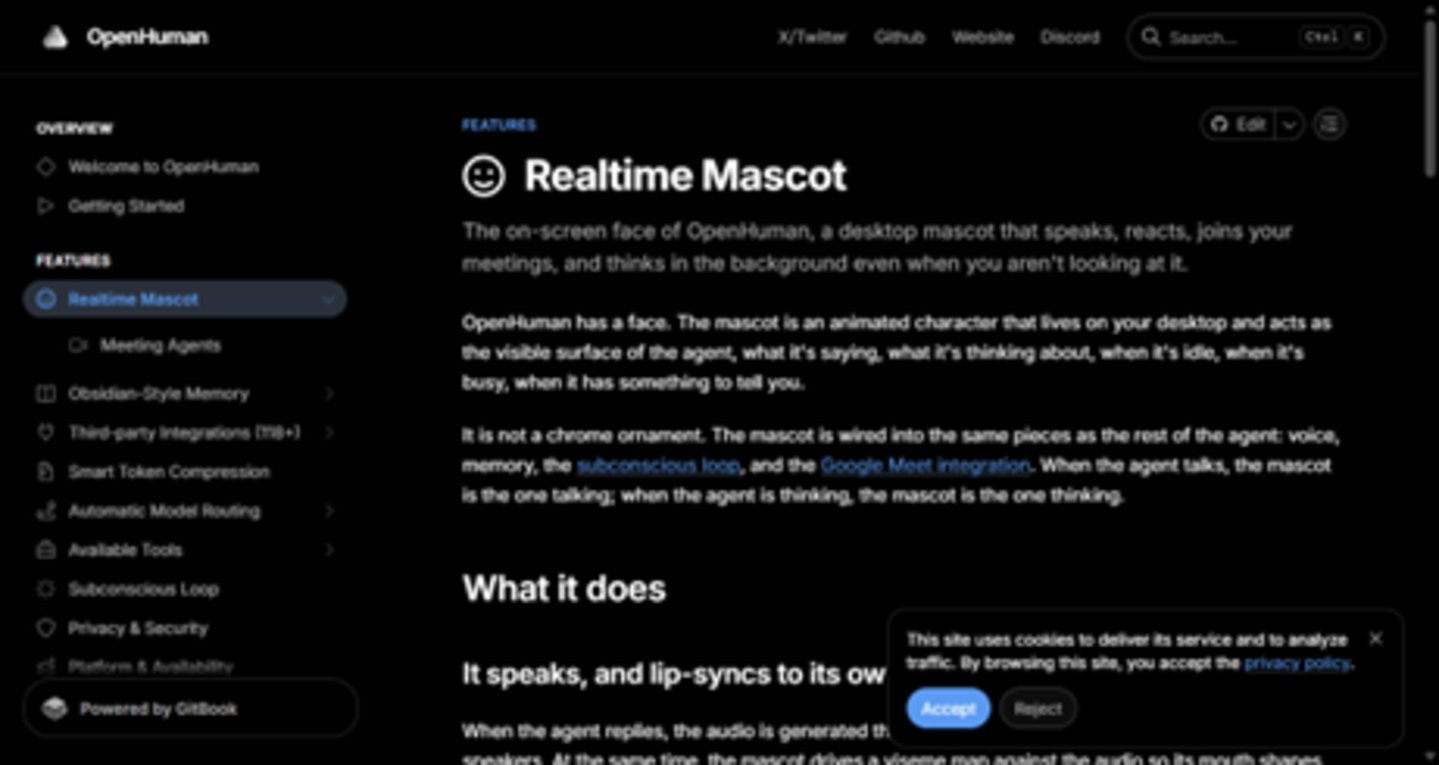Viewport: 1439px width, 765px height.
Task: Click the page's vertical scrollbar
Action: 1430,100
